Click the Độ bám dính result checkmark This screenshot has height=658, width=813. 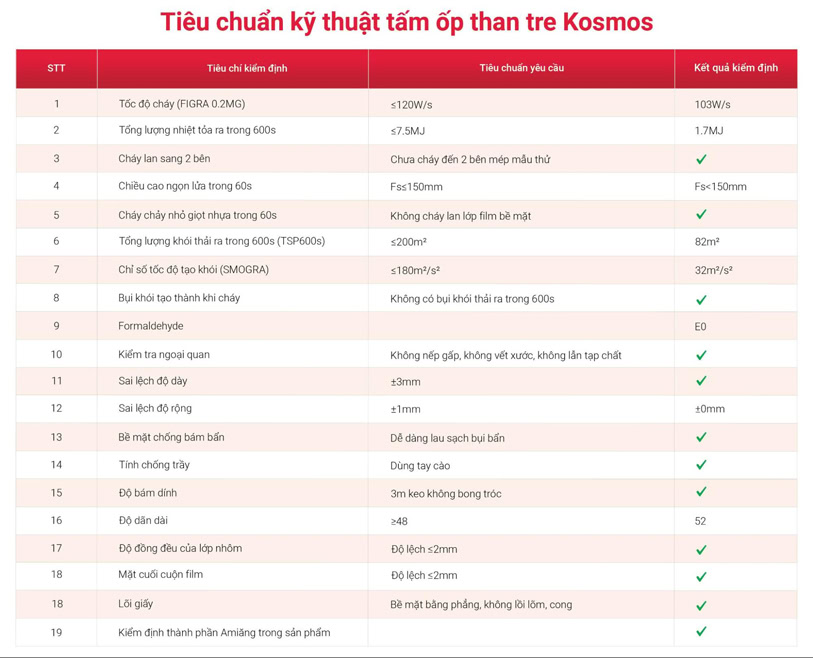701,492
